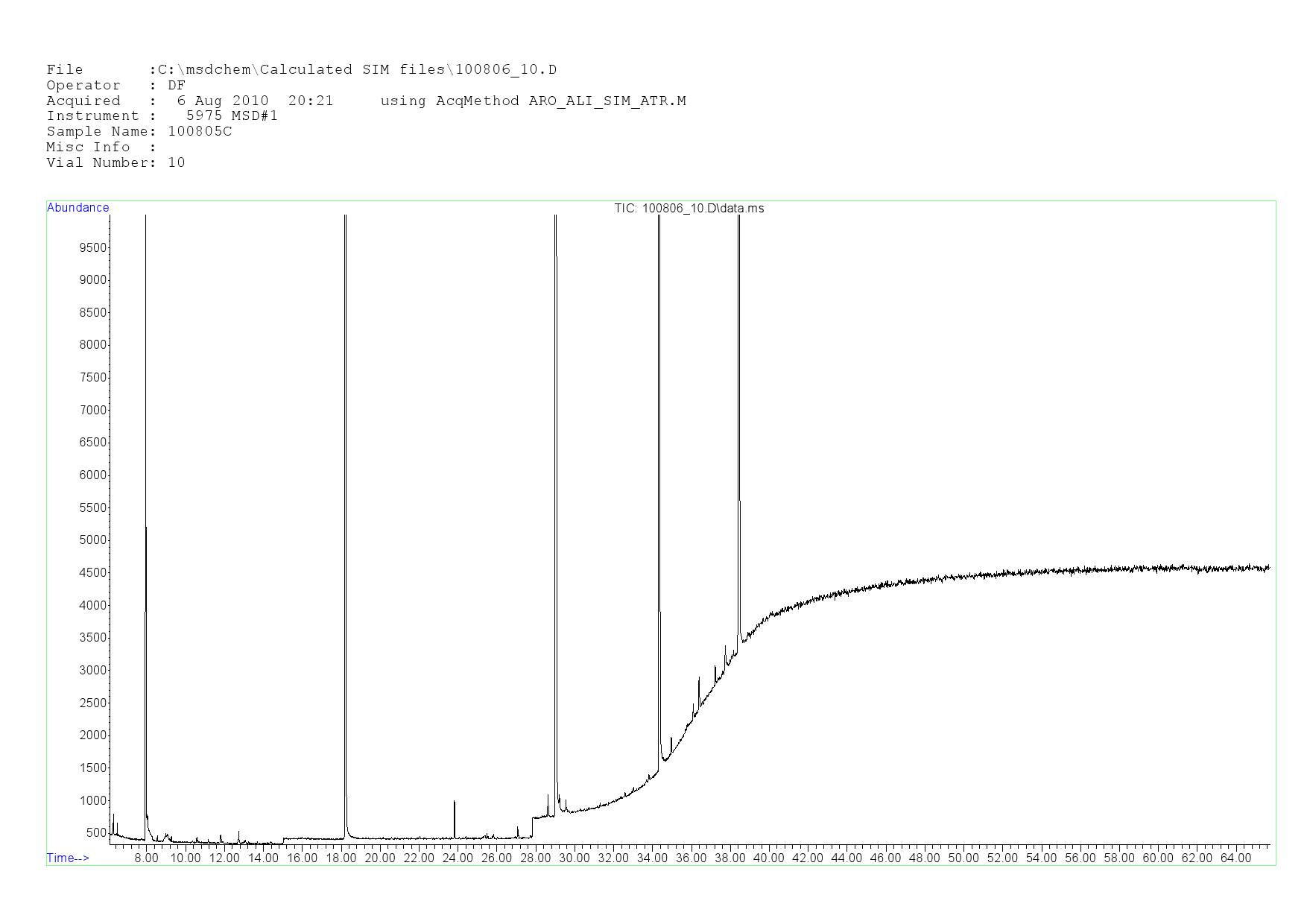Click the small peak near 24.00 minutes
Image resolution: width=1307 pixels, height=924 pixels.
click(x=455, y=818)
